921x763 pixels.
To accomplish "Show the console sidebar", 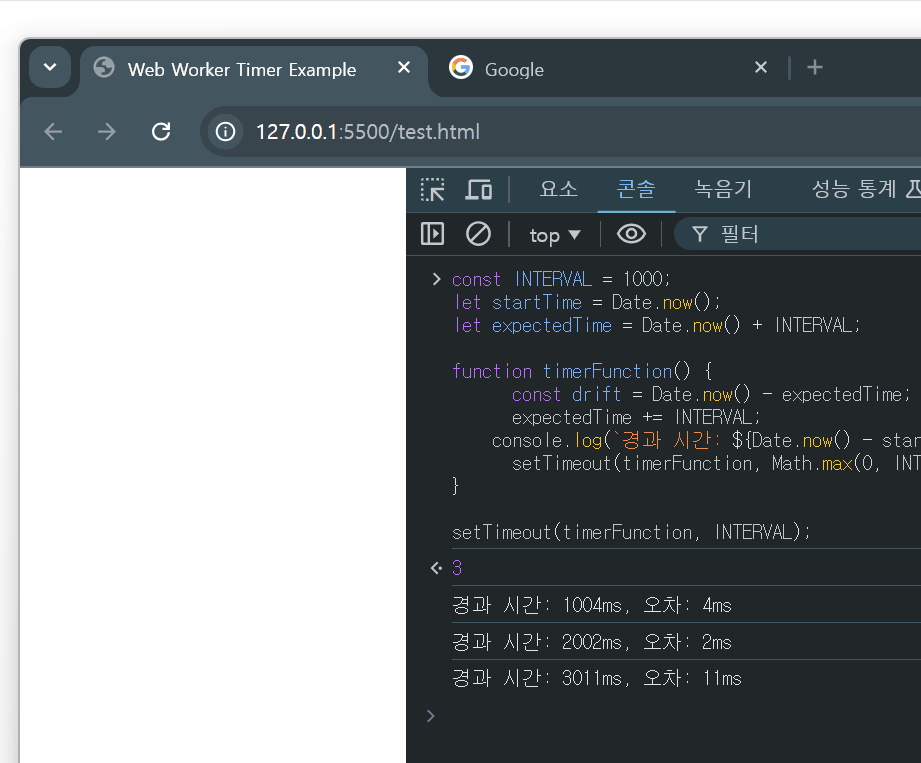I will (433, 234).
